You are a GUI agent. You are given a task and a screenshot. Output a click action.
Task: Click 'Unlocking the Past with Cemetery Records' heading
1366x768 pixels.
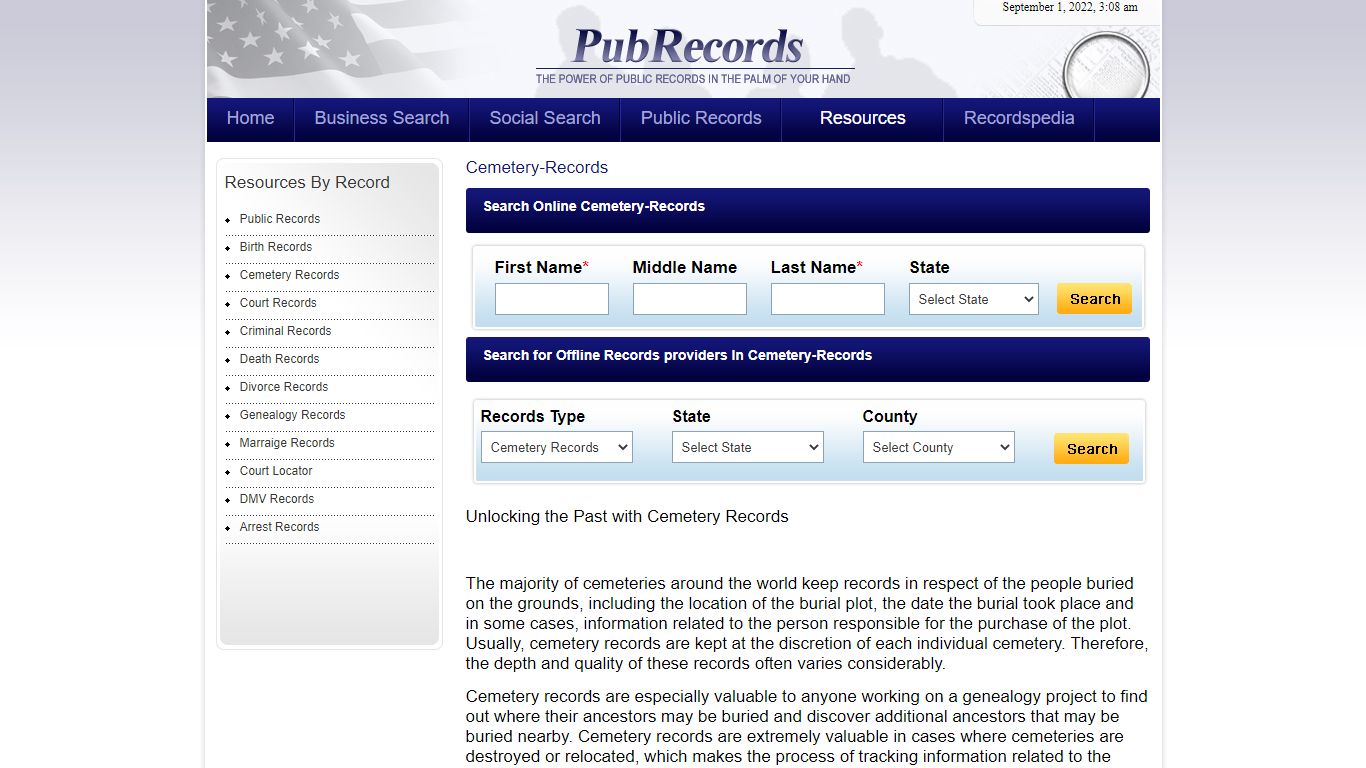click(627, 517)
